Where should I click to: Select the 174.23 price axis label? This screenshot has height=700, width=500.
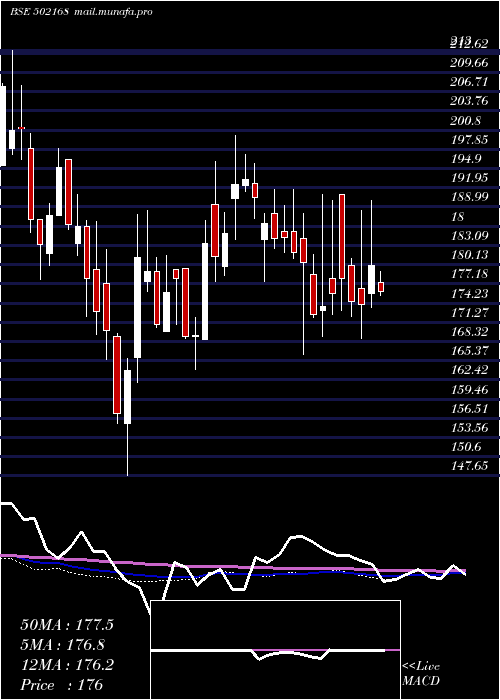coord(469,293)
